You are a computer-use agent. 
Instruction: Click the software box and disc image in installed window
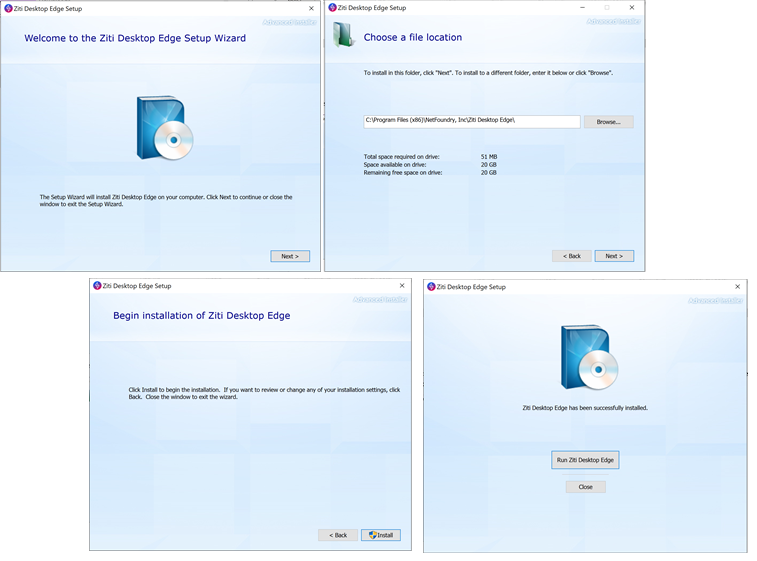(x=589, y=357)
